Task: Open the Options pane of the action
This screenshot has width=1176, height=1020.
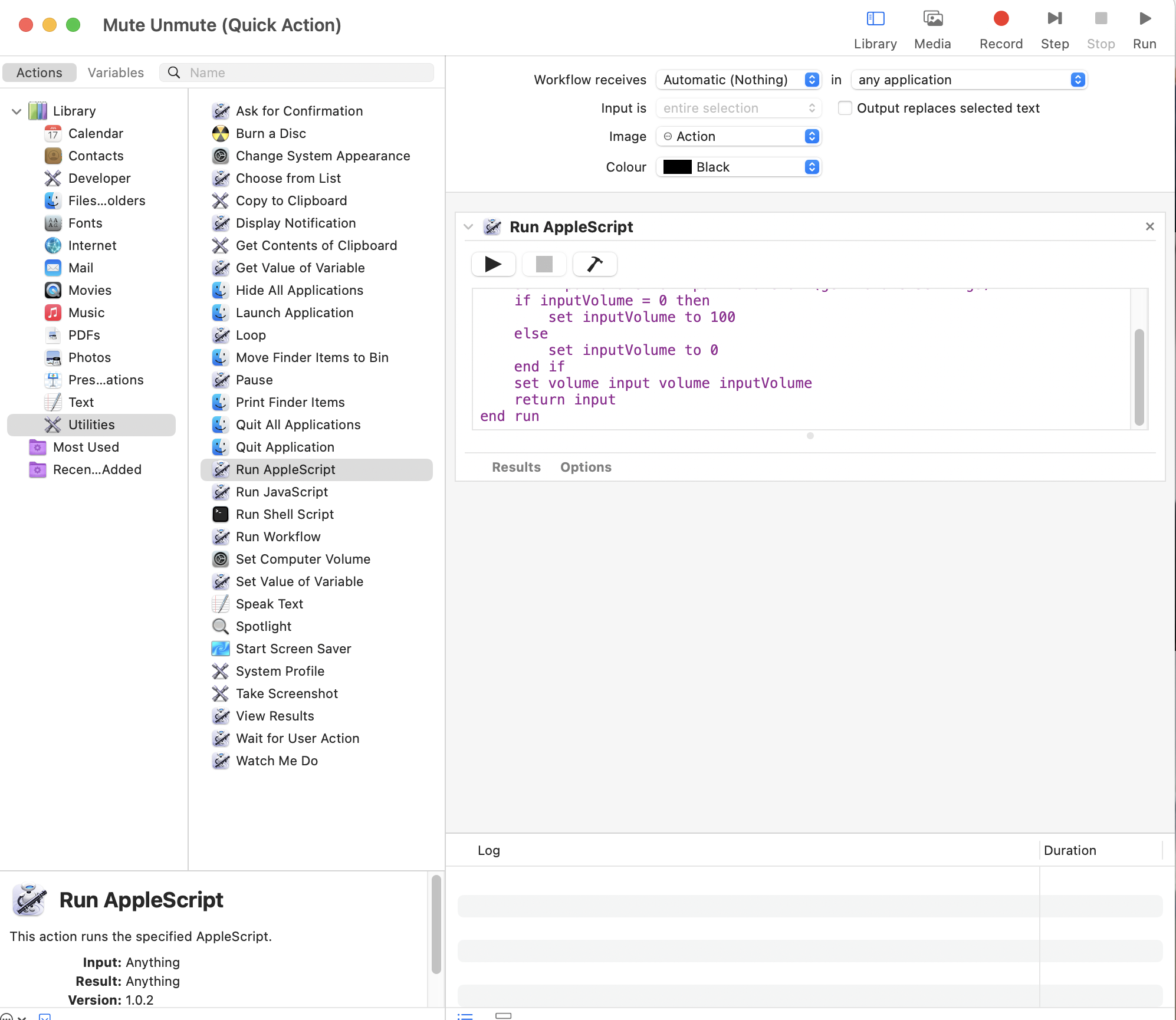Action: (x=586, y=467)
